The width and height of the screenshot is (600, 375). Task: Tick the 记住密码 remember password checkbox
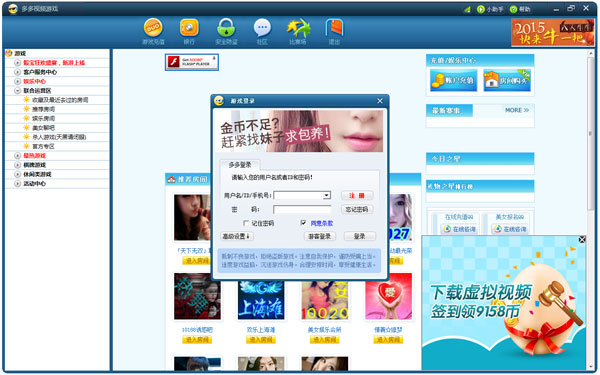pos(246,223)
